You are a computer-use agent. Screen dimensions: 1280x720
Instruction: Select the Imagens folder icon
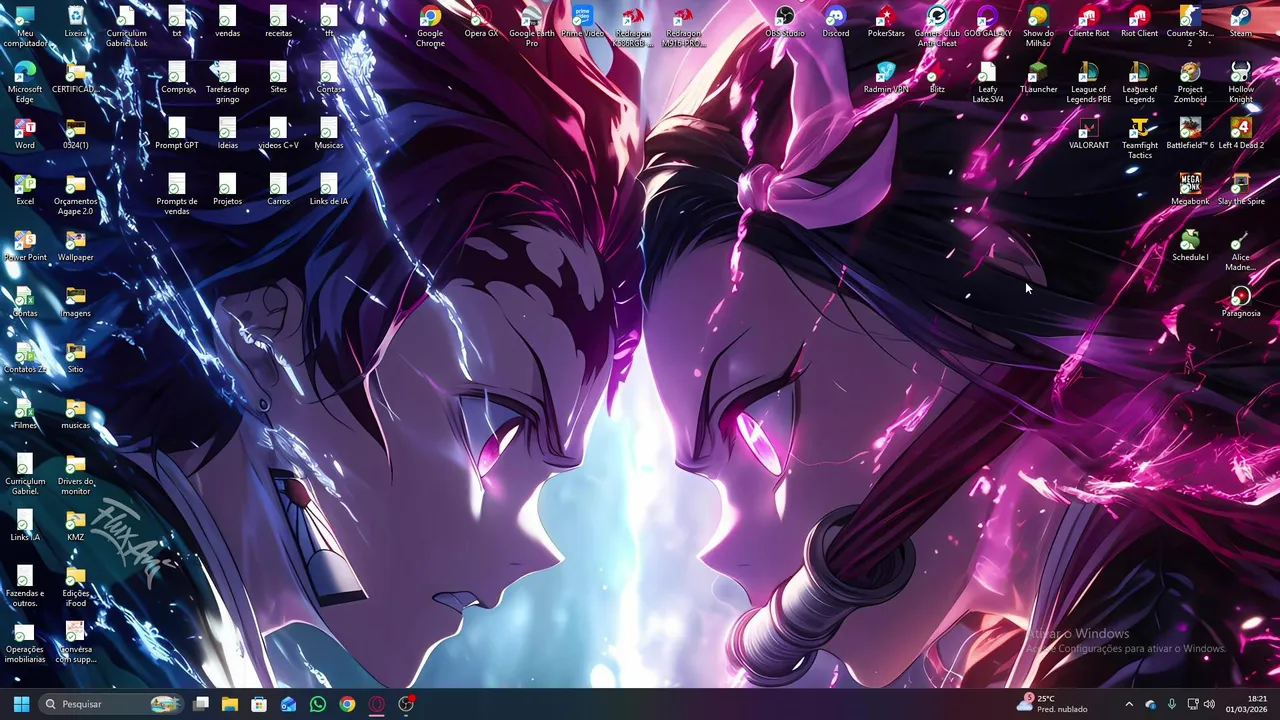click(76, 302)
